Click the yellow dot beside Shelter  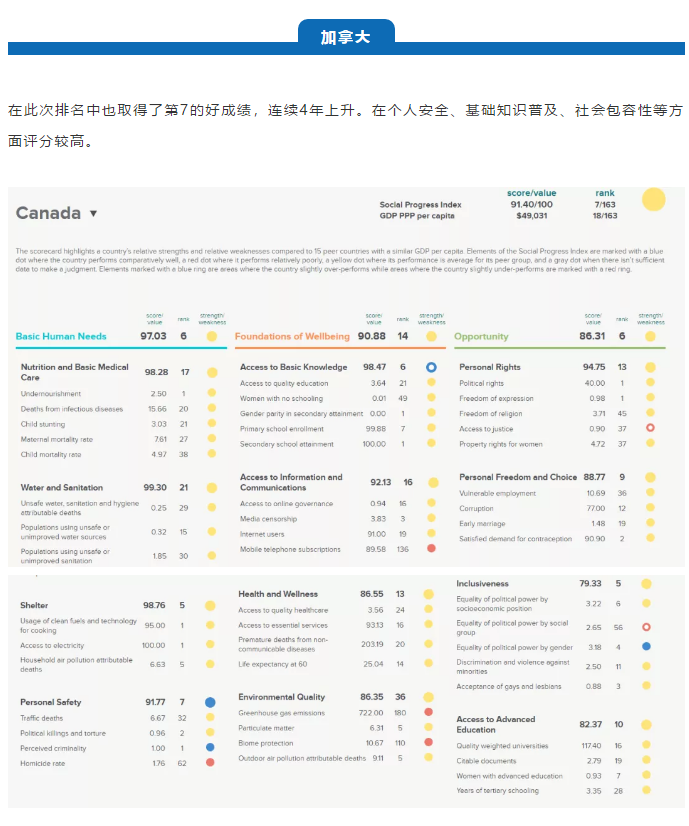click(210, 605)
